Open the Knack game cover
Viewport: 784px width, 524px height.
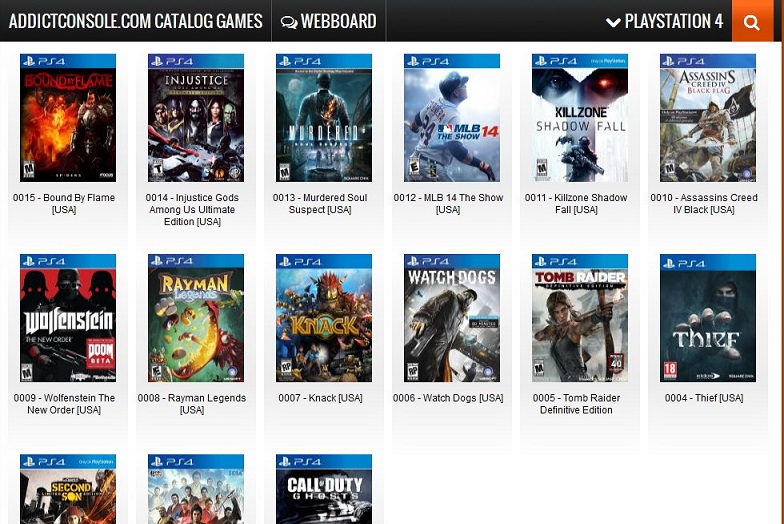(x=324, y=318)
